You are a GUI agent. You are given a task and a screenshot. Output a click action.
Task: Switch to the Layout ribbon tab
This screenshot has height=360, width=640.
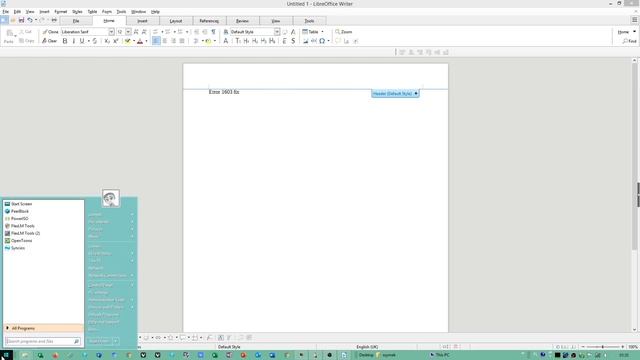pos(176,21)
